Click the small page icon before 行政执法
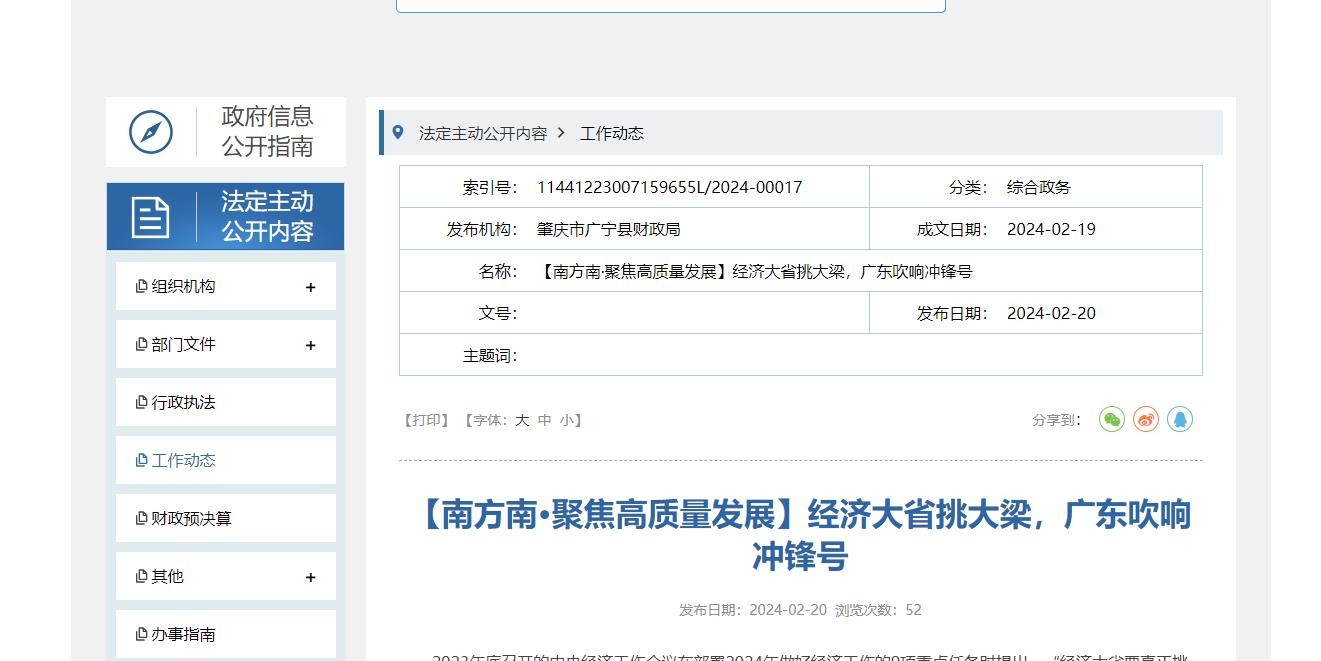1321x661 pixels. pyautogui.click(x=141, y=403)
